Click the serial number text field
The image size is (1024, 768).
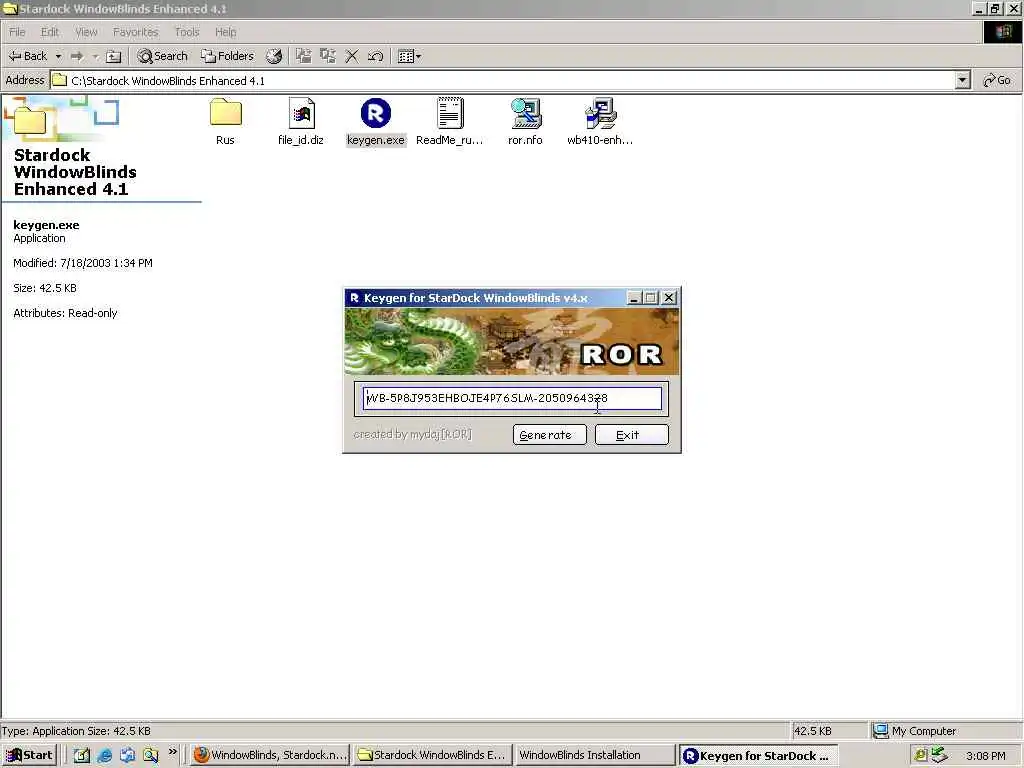click(x=512, y=398)
